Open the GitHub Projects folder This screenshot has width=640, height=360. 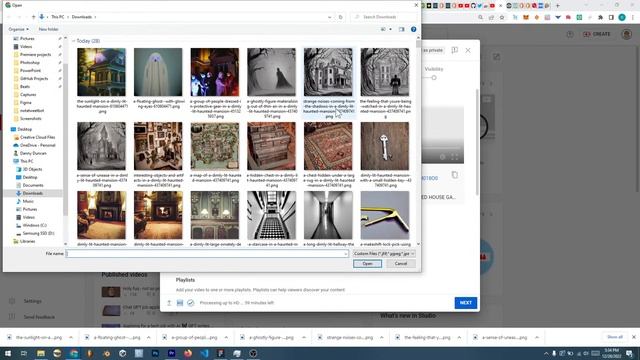[x=33, y=78]
